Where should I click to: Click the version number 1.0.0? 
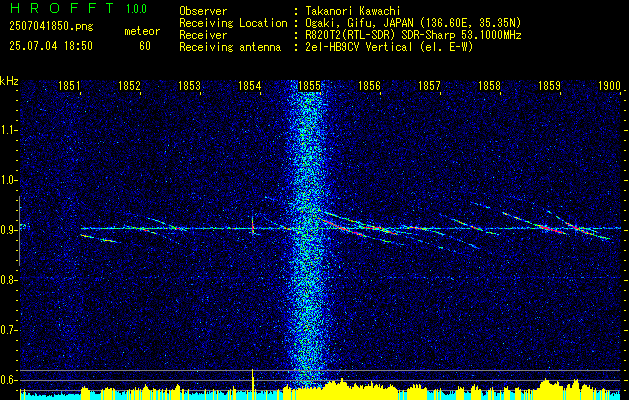136,8
